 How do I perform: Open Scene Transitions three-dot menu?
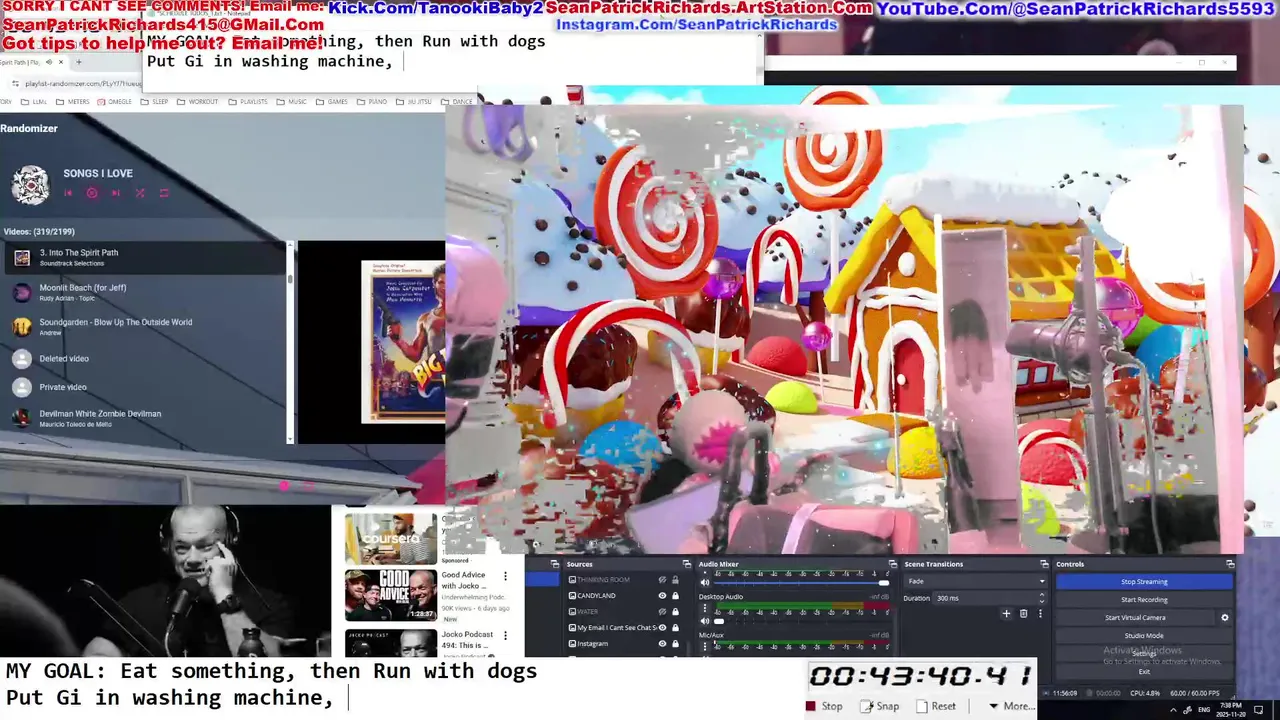click(1040, 613)
